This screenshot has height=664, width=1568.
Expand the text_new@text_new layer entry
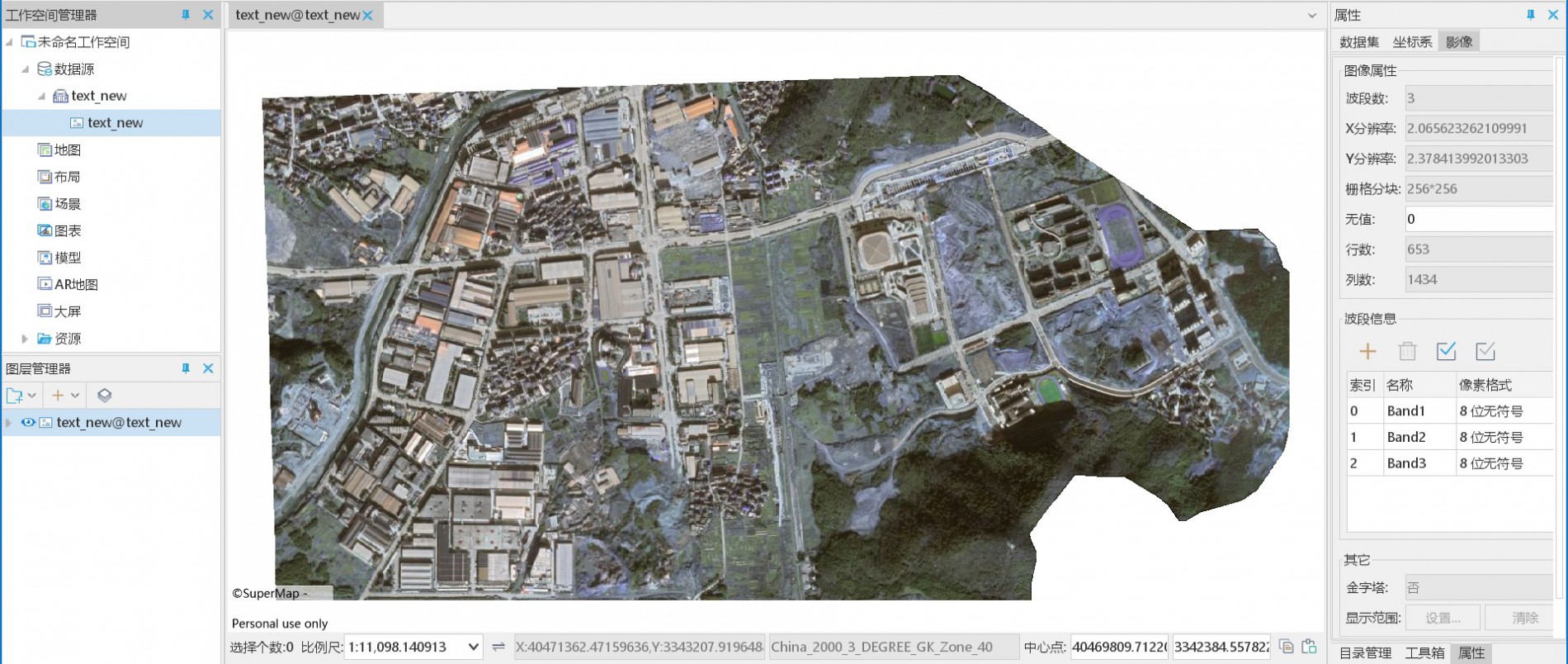click(x=9, y=422)
